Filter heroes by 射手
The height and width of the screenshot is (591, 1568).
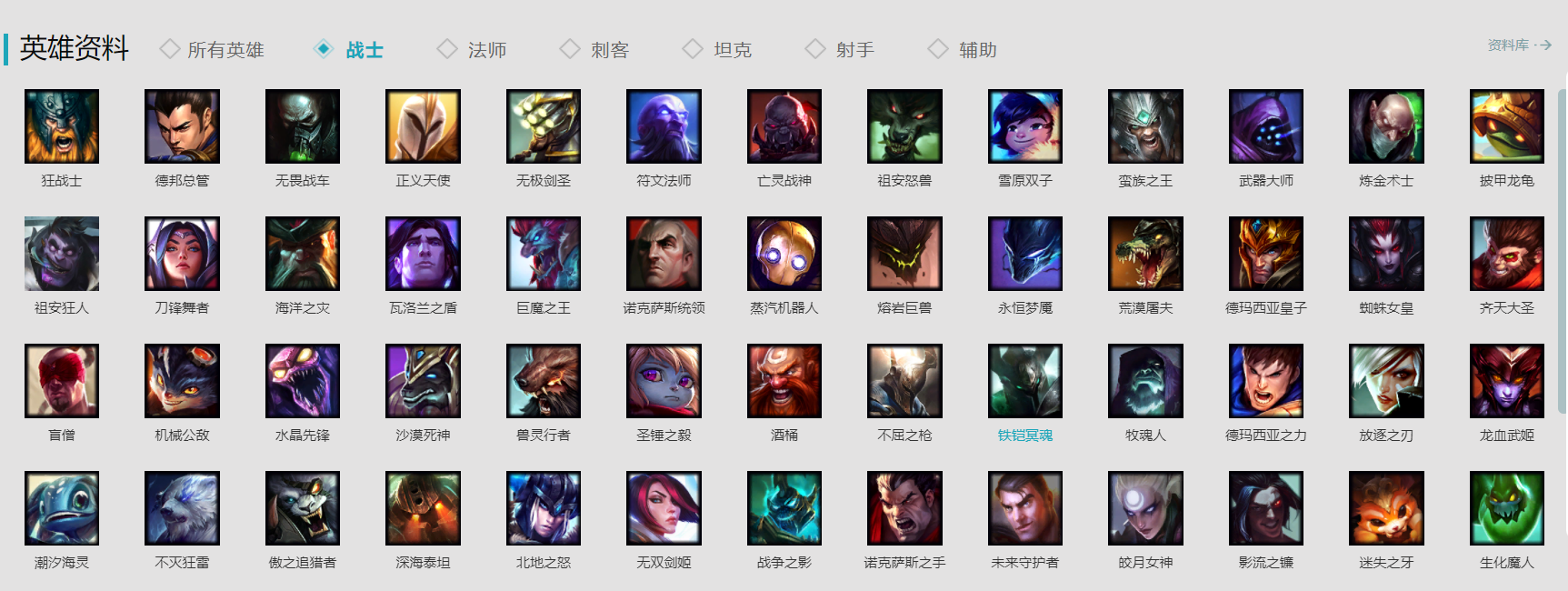coord(840,49)
